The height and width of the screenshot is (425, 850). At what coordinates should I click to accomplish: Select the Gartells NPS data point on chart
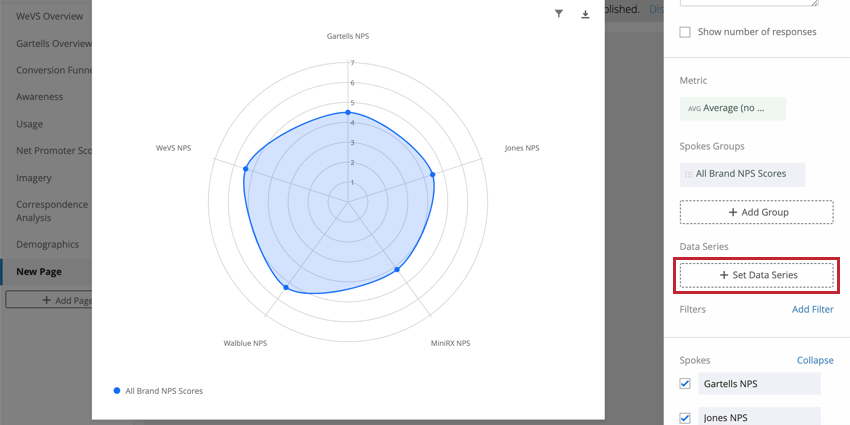pyautogui.click(x=348, y=112)
